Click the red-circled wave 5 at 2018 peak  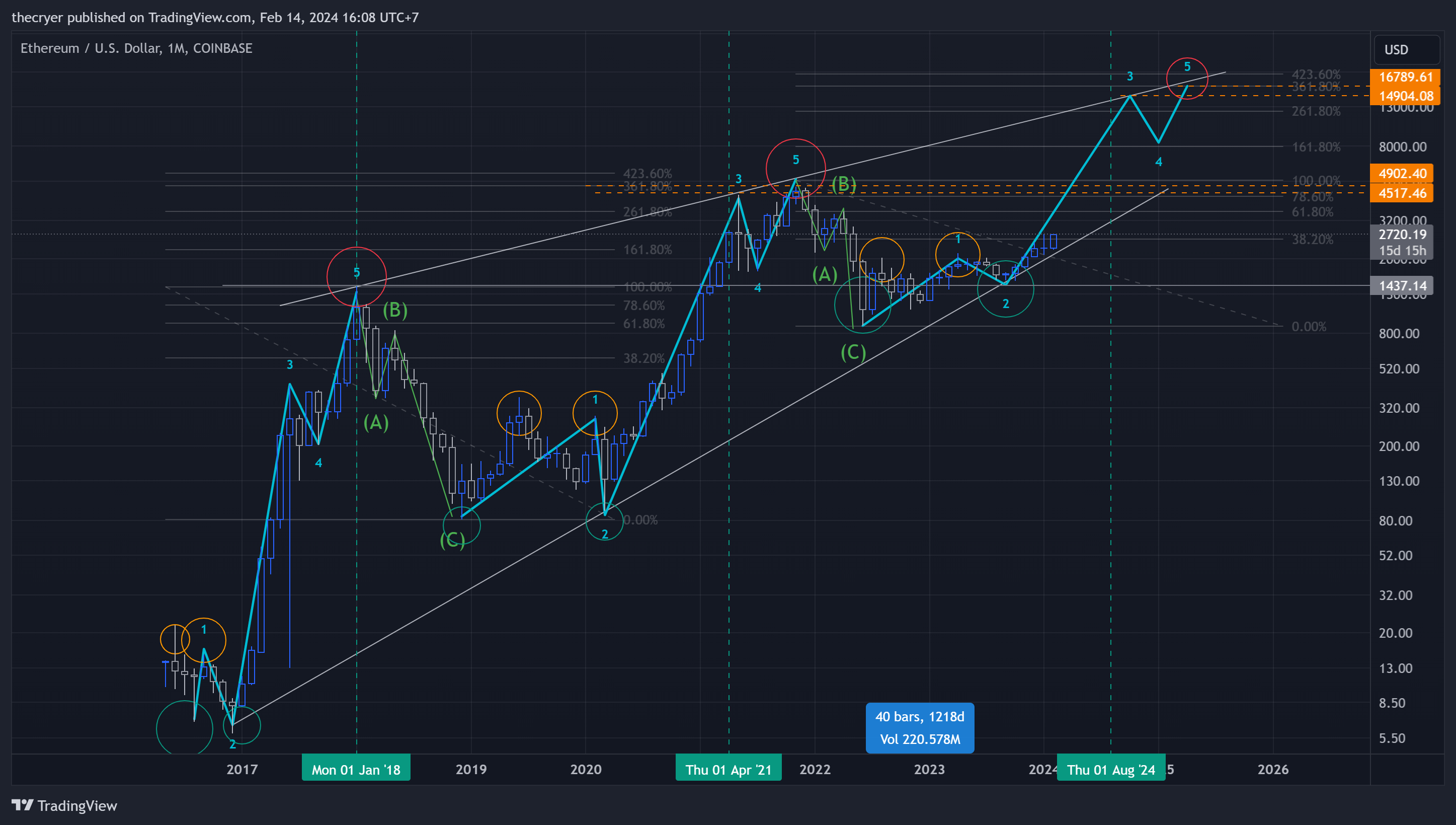(357, 277)
